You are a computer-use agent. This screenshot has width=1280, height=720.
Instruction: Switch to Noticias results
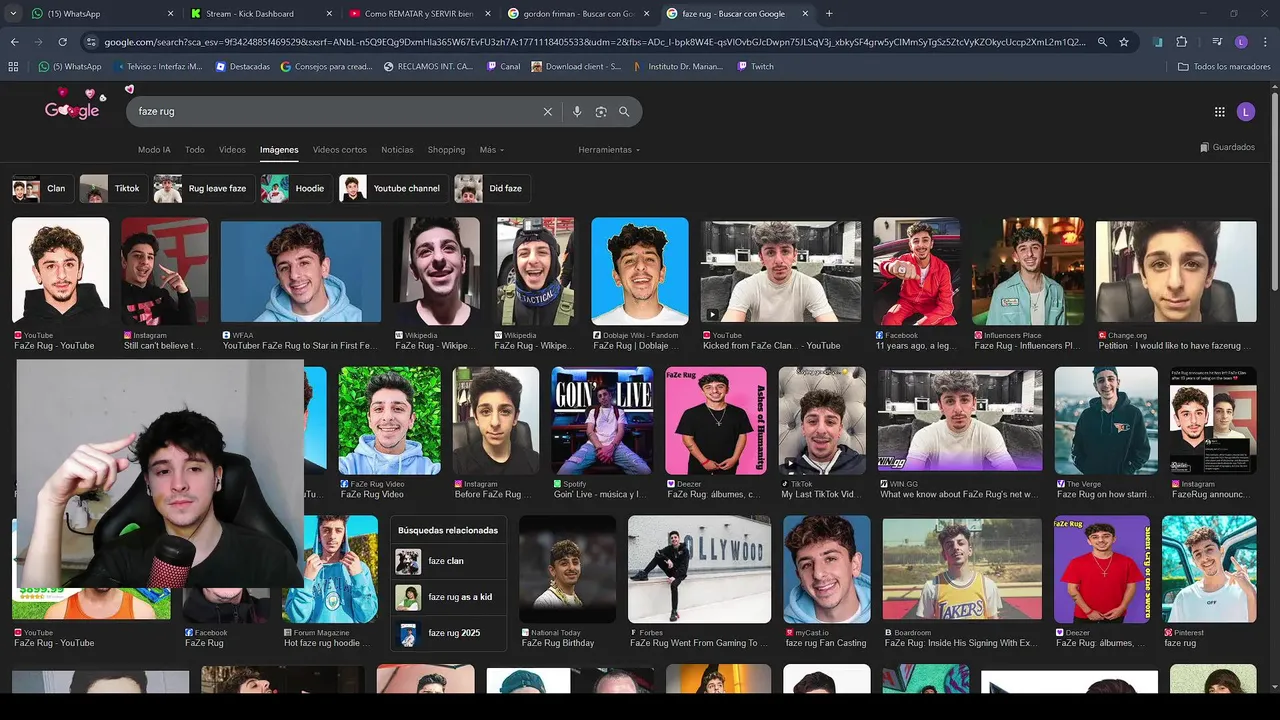397,150
